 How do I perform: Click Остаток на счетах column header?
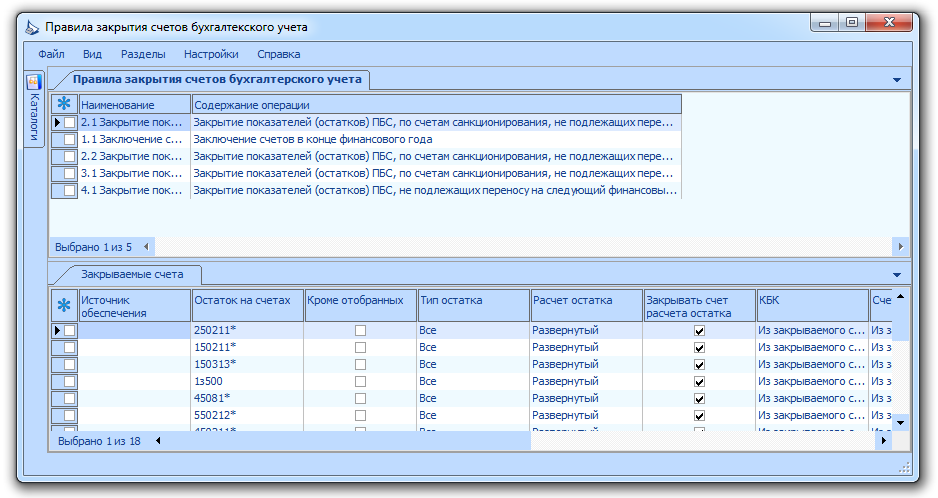tap(248, 306)
